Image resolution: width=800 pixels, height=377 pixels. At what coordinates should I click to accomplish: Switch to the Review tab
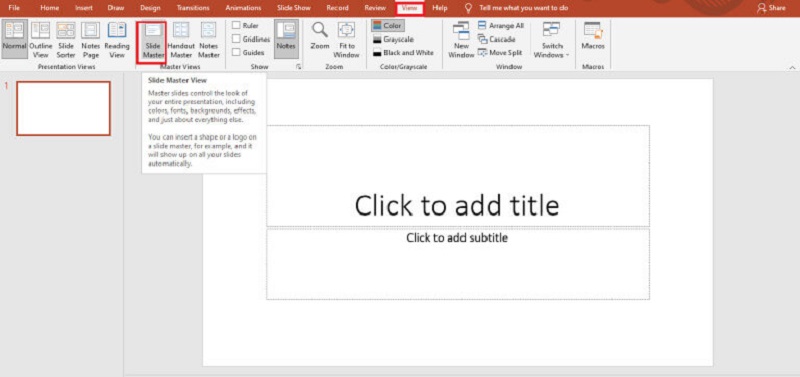[x=375, y=8]
